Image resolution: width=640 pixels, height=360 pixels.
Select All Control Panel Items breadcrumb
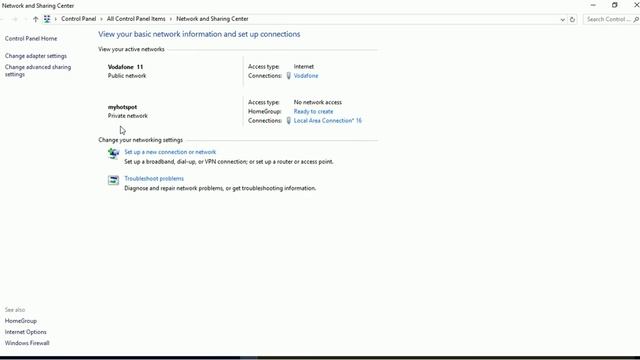click(x=136, y=19)
